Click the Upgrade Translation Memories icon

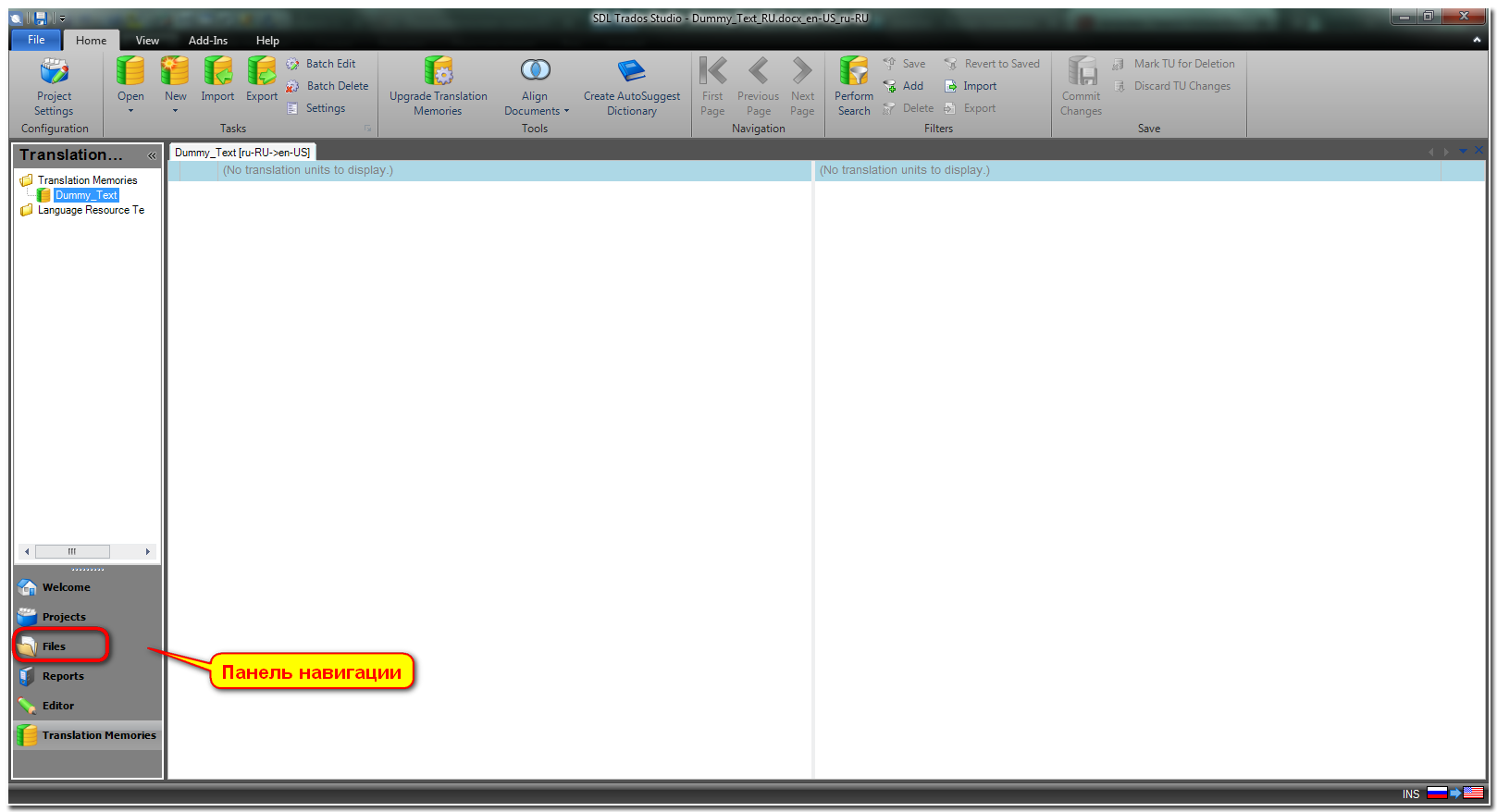click(438, 71)
